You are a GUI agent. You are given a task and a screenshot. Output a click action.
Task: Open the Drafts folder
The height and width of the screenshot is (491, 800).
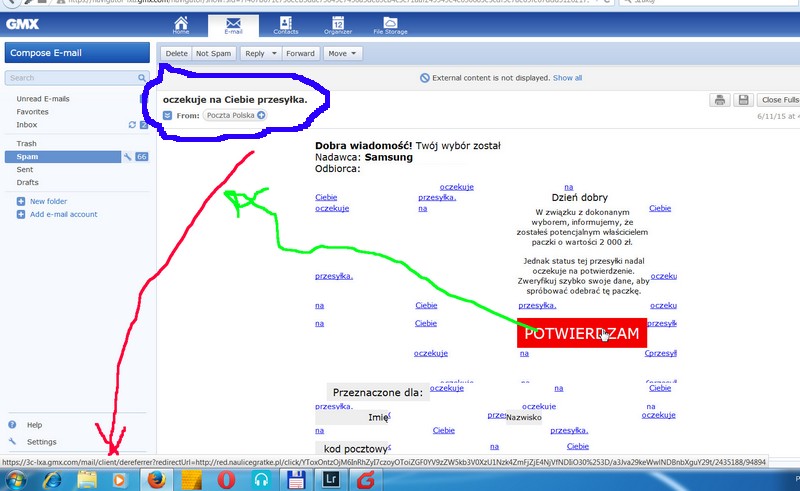pyautogui.click(x=28, y=182)
